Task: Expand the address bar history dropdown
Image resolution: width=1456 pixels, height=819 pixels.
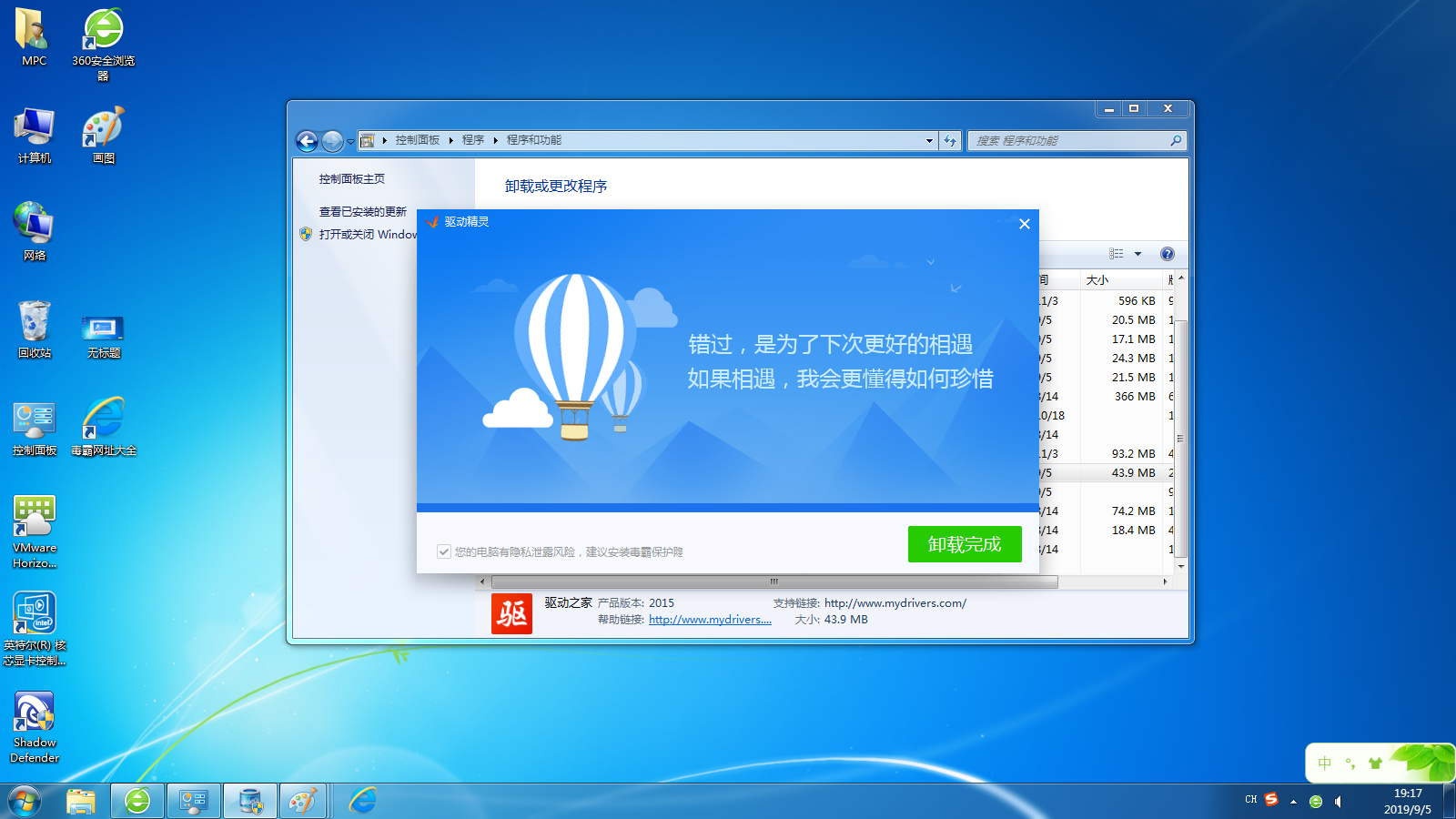Action: [929, 140]
